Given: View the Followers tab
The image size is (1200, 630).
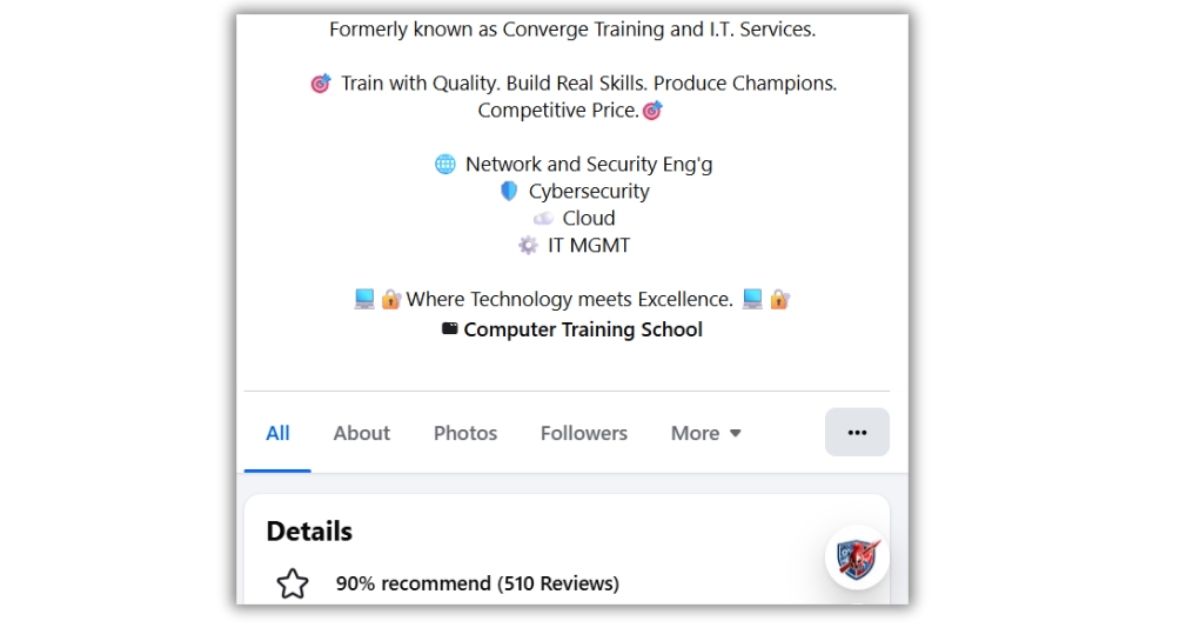Looking at the screenshot, I should click(x=584, y=433).
